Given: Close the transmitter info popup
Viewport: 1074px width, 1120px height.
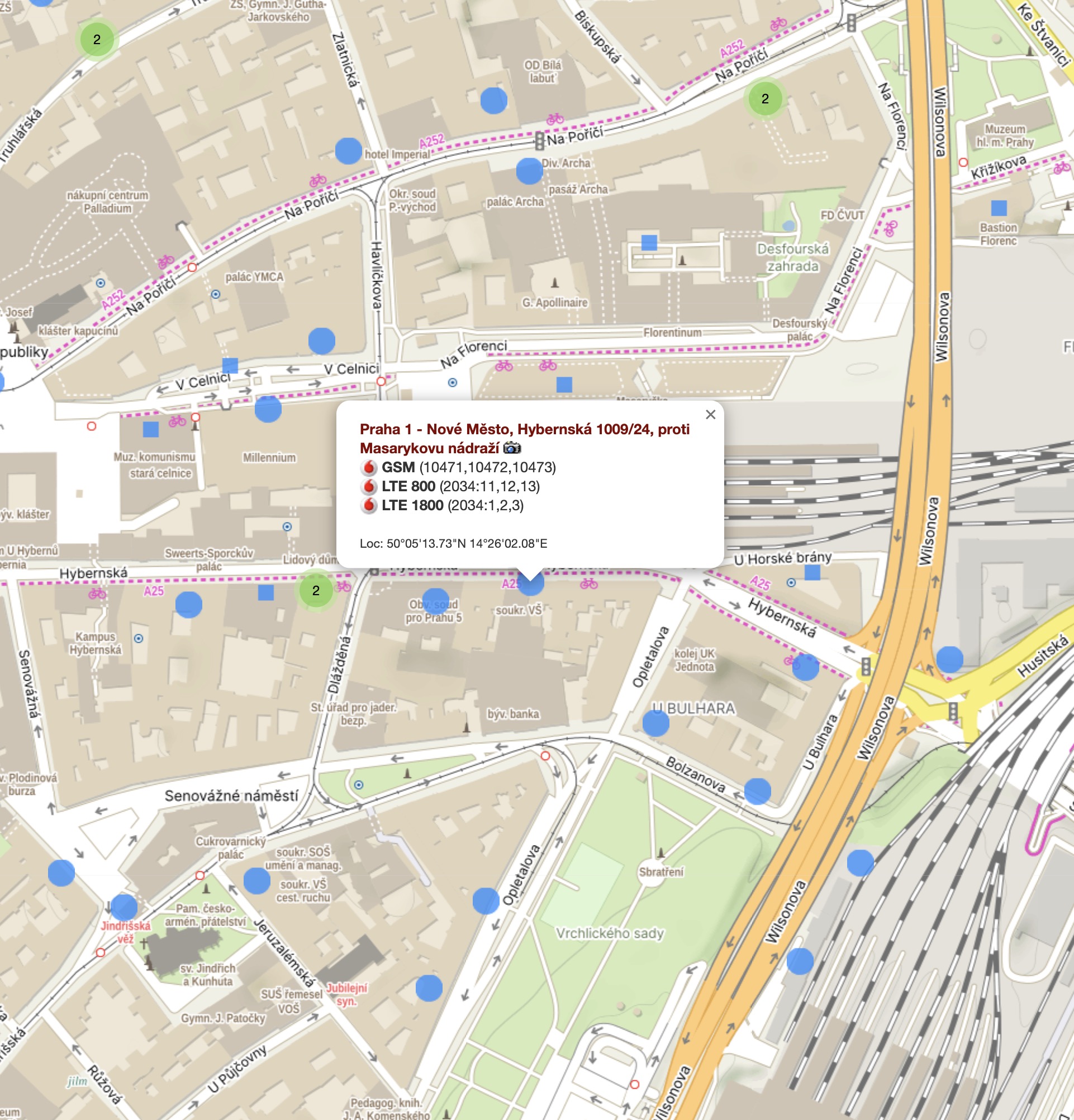Looking at the screenshot, I should pyautogui.click(x=710, y=414).
